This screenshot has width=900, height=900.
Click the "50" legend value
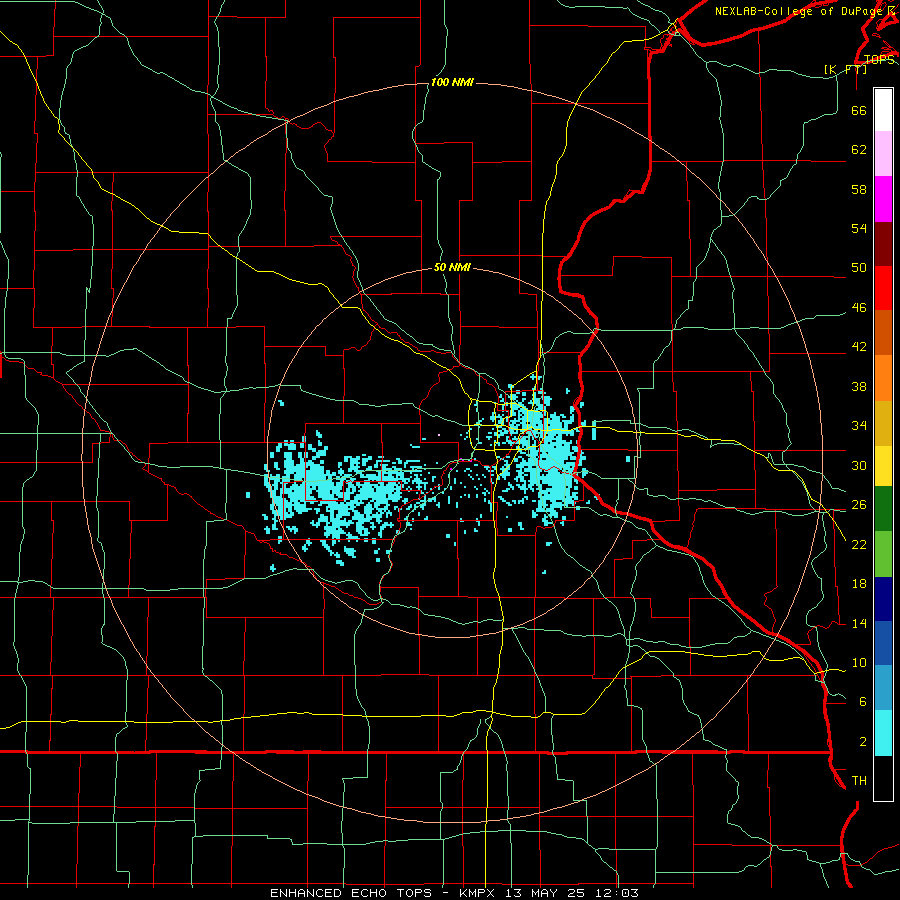[859, 268]
